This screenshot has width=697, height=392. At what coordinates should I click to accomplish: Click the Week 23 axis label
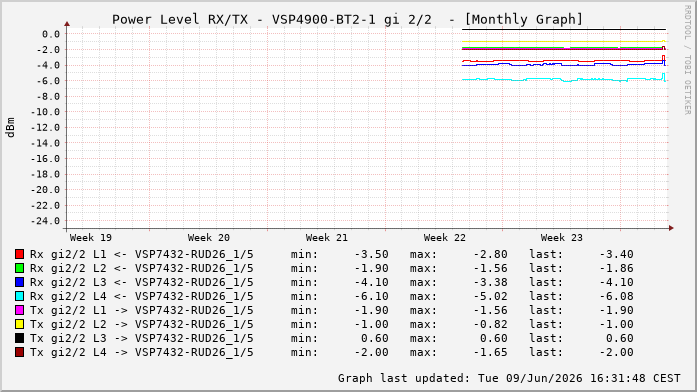561,238
